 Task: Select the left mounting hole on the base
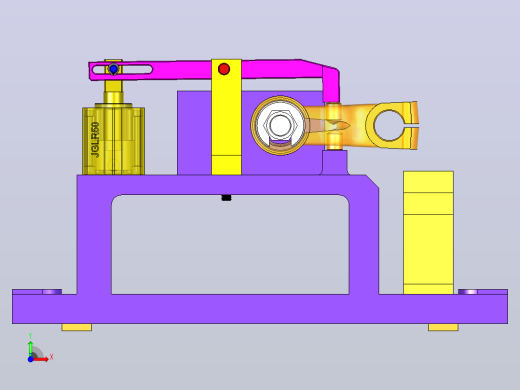52,292
